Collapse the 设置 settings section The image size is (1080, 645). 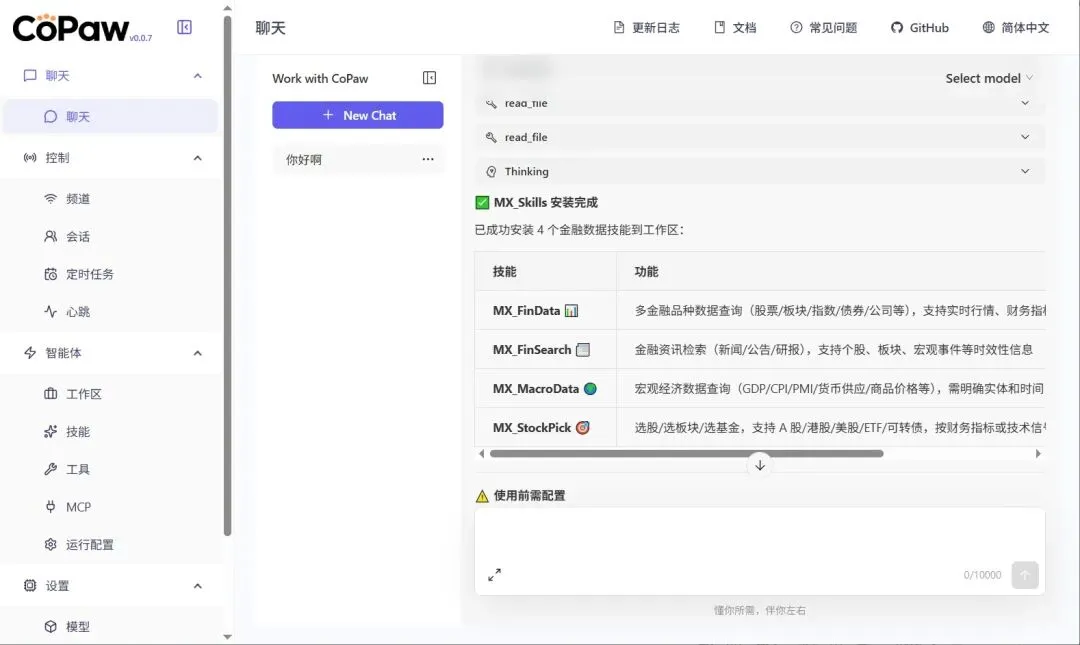pos(198,586)
